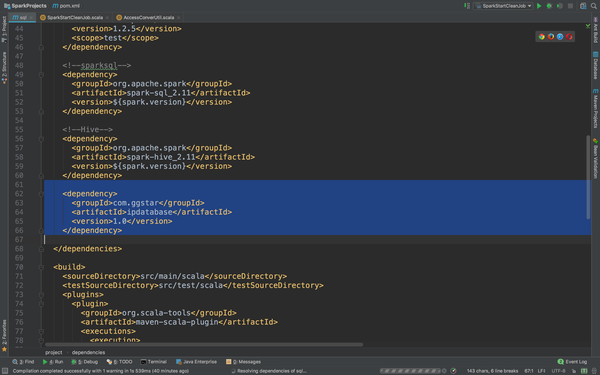Open pom.xml preview in Chrome
The image size is (600, 375).
[x=541, y=37]
